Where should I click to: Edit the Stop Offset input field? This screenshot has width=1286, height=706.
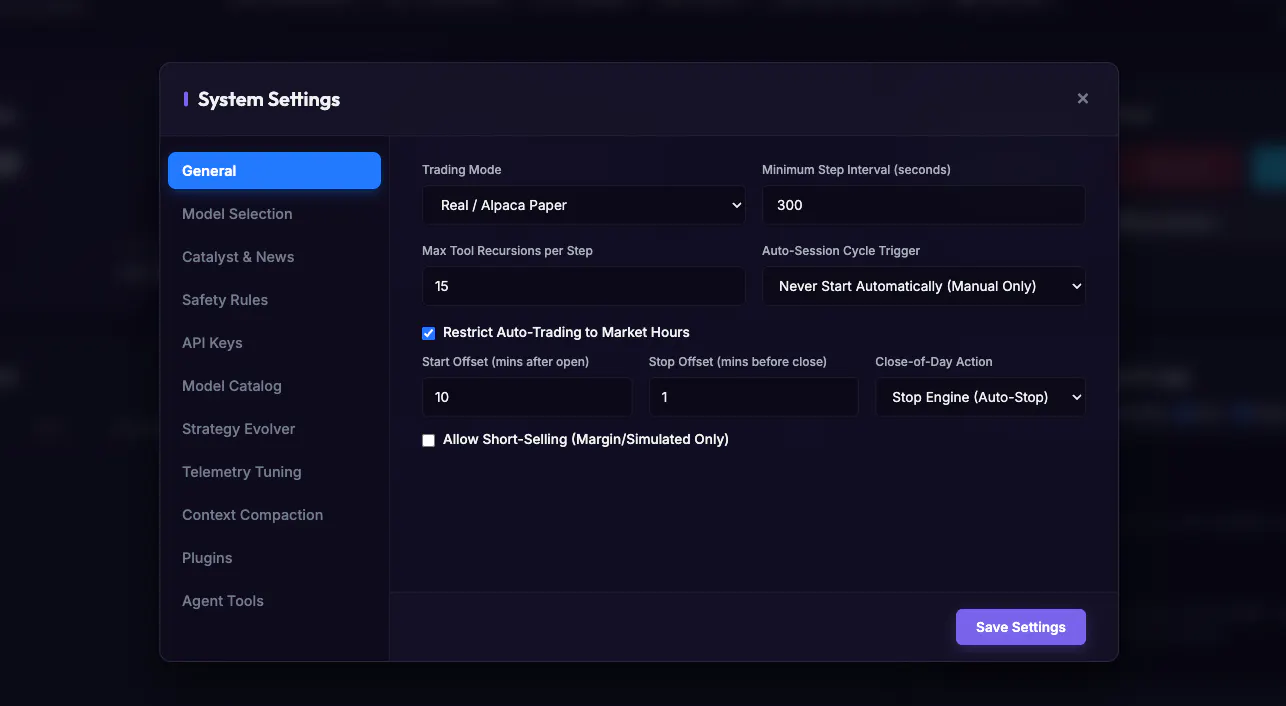(x=754, y=396)
